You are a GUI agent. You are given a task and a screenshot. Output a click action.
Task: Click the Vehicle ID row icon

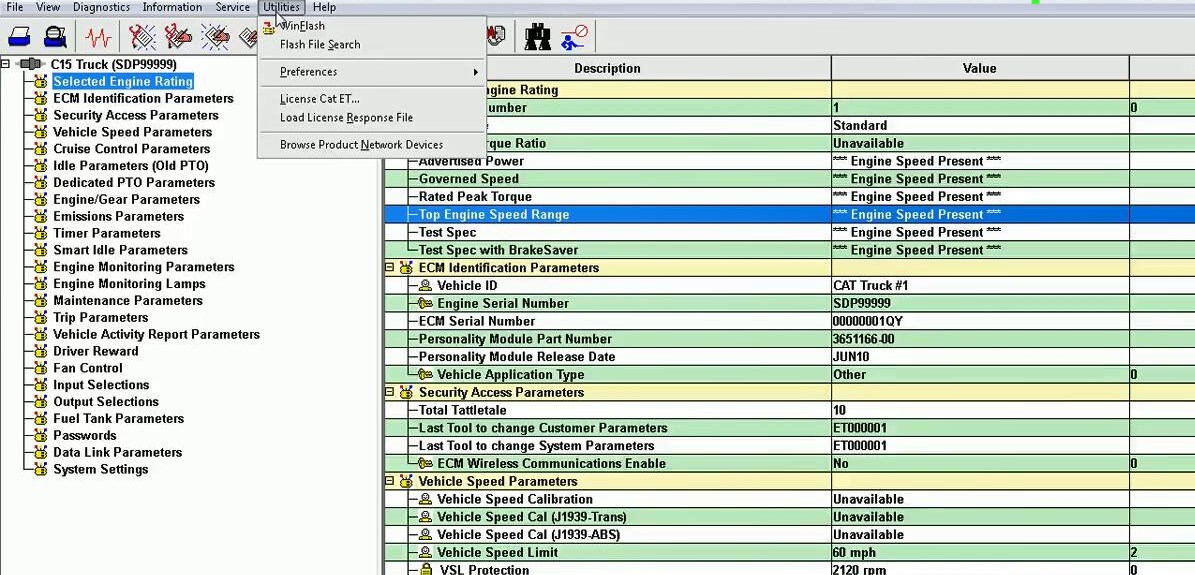click(x=425, y=286)
